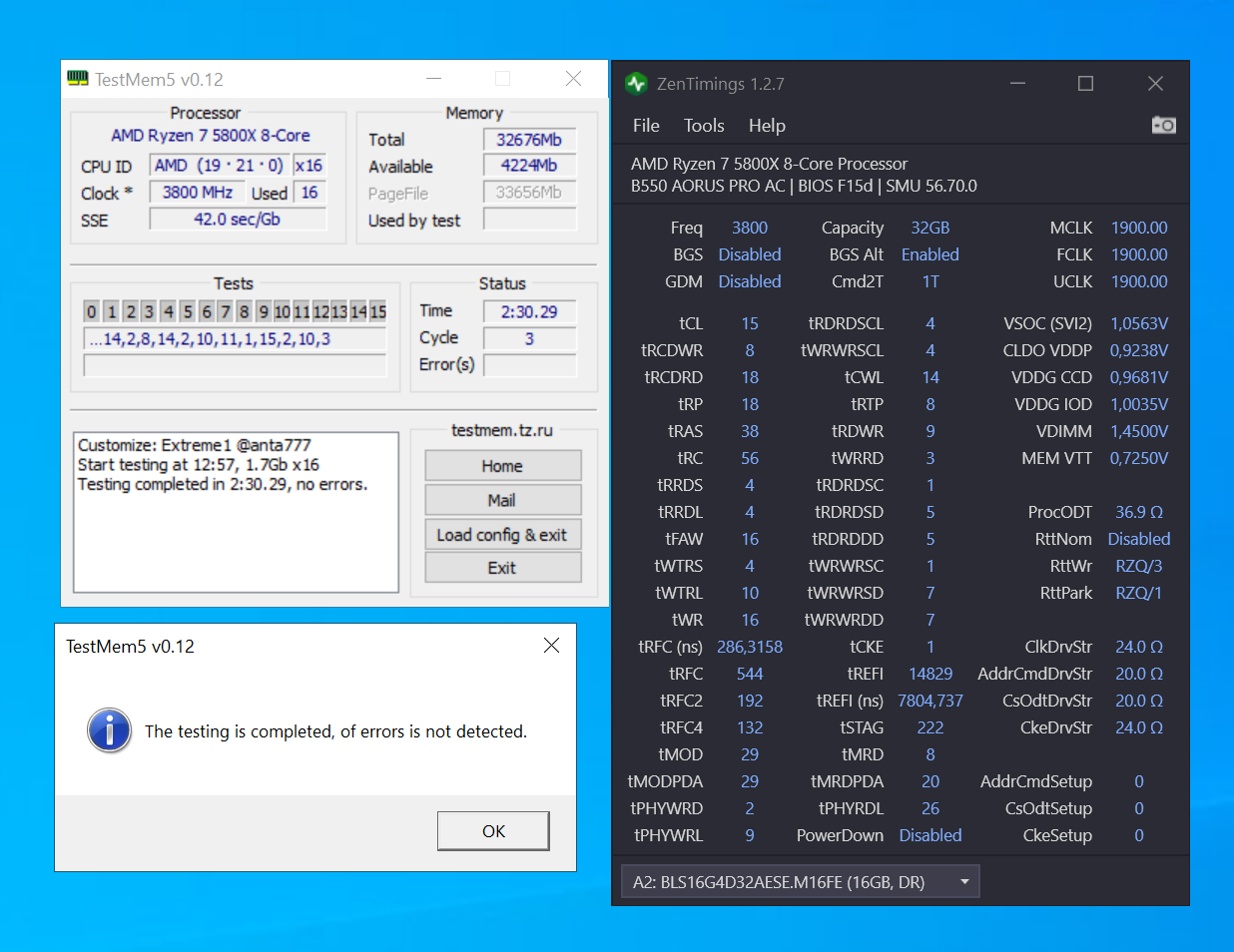The width and height of the screenshot is (1234, 952).
Task: Click the TestMem5 title bar app icon
Action: click(x=78, y=78)
